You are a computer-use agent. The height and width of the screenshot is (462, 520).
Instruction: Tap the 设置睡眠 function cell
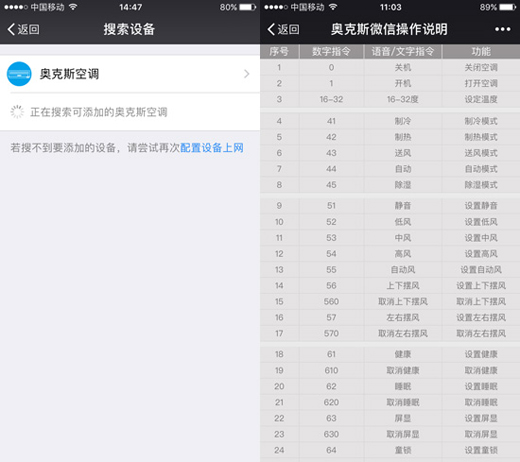(x=481, y=387)
